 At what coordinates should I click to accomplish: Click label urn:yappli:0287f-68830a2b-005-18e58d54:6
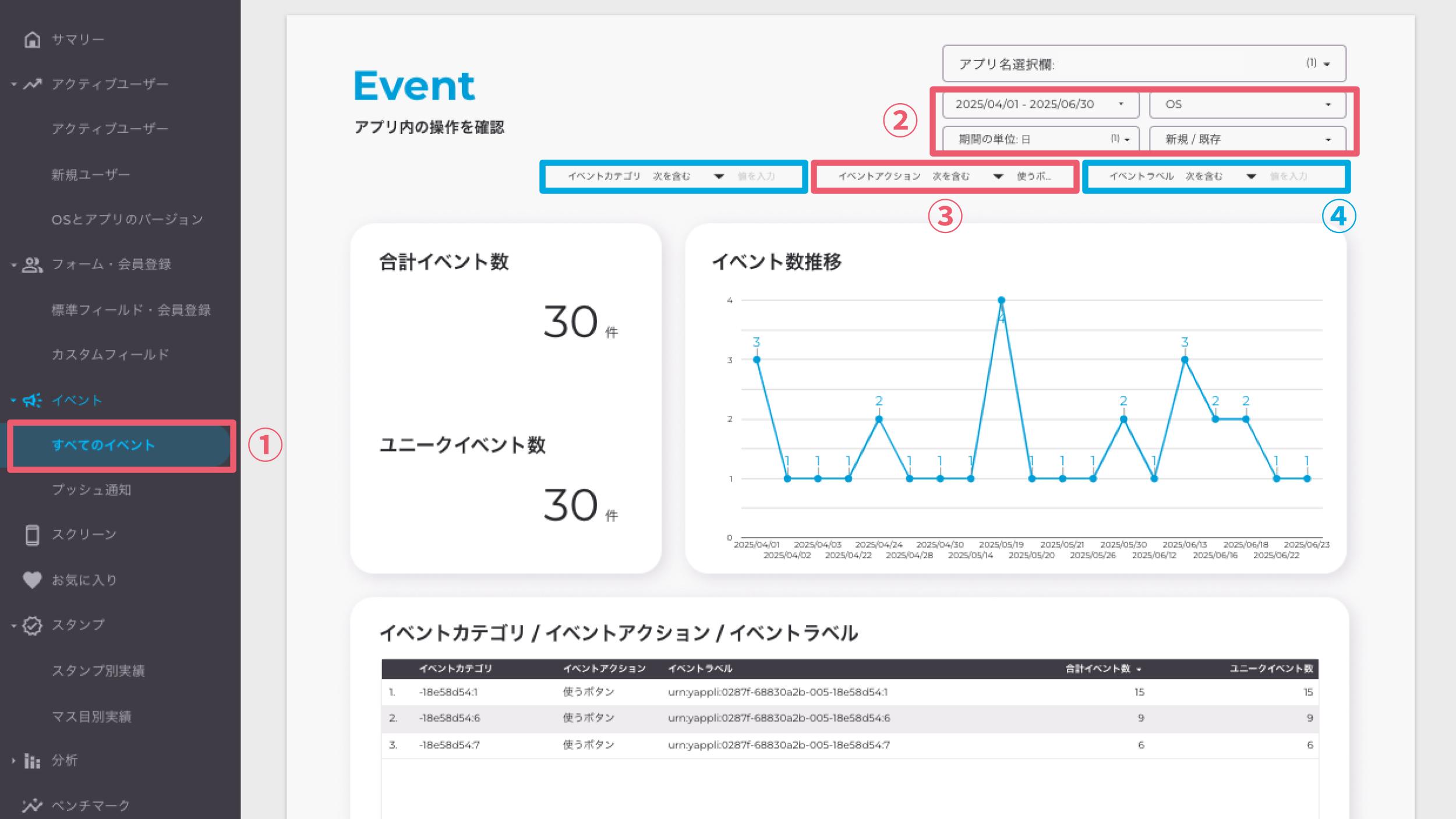click(x=779, y=718)
